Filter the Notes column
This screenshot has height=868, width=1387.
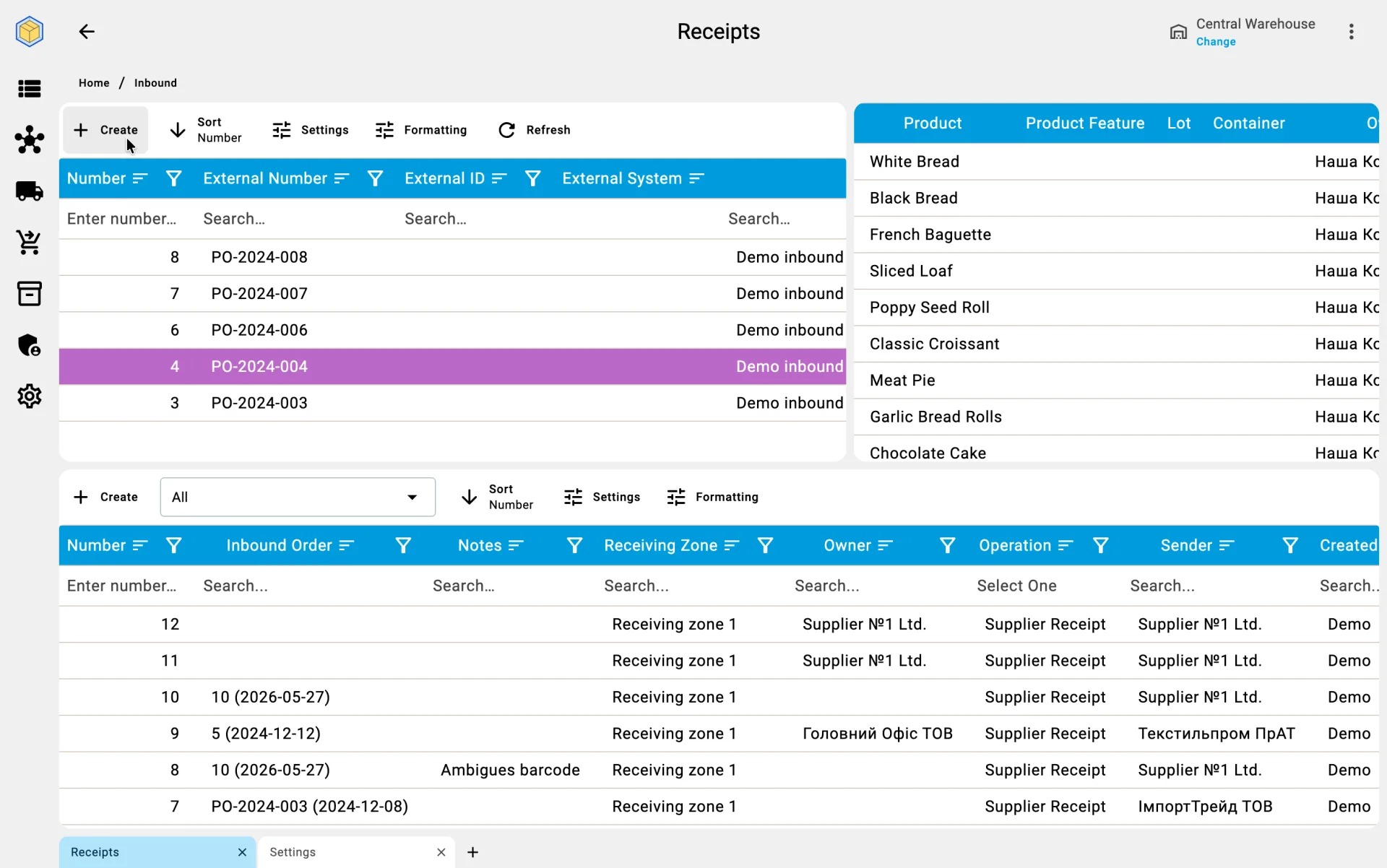[x=574, y=545]
